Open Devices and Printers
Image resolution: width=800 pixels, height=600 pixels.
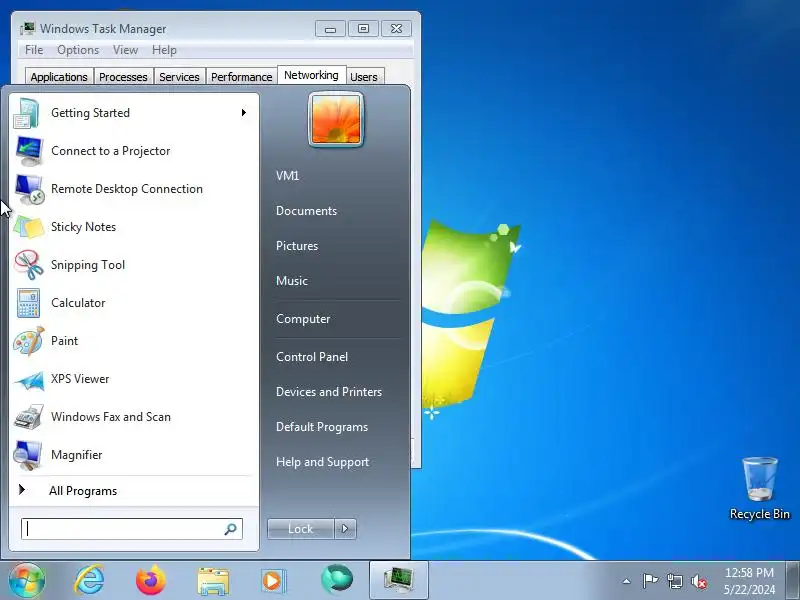tap(329, 392)
